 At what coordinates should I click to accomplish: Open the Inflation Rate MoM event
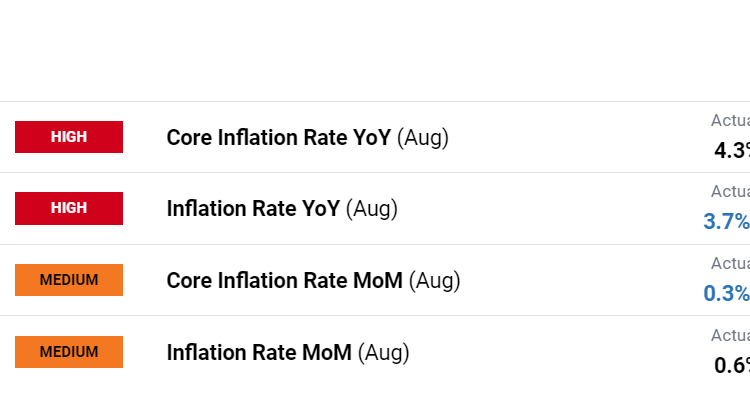click(259, 353)
